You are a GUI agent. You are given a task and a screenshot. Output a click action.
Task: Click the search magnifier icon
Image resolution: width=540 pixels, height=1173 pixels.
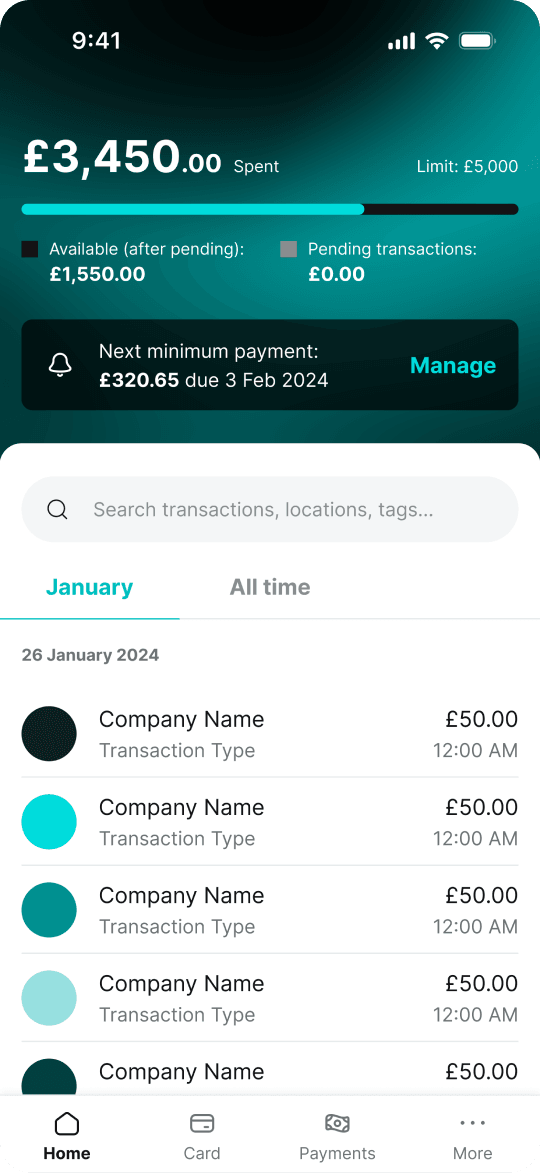coord(58,509)
